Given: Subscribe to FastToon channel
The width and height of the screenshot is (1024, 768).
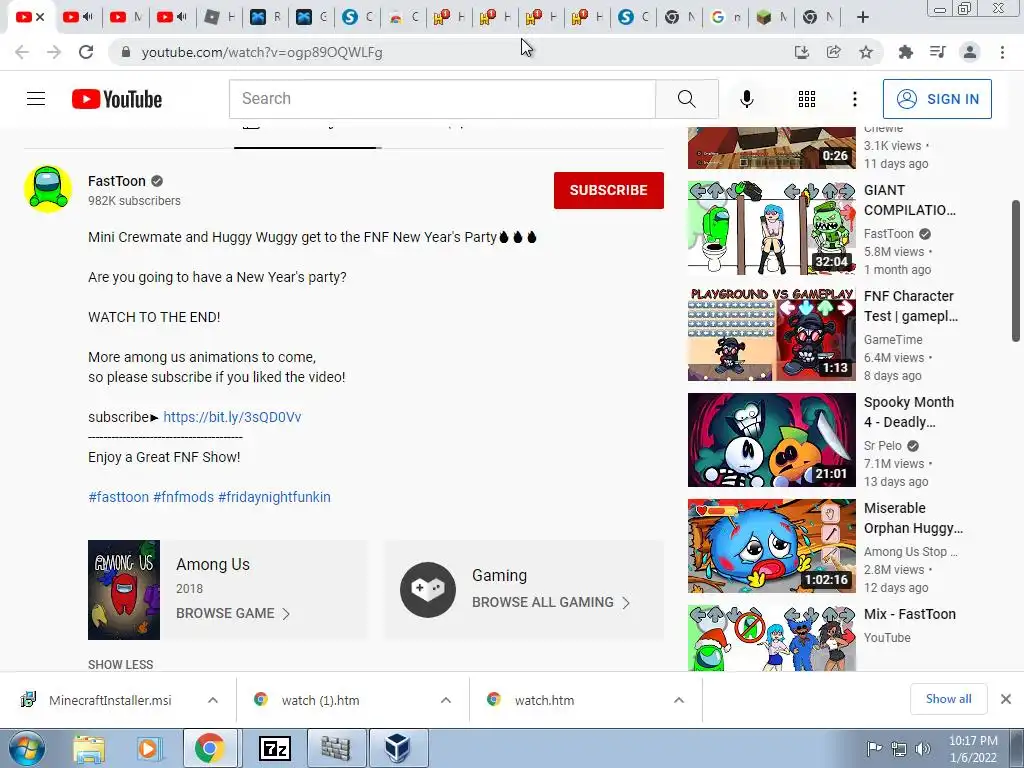Looking at the screenshot, I should click(609, 190).
